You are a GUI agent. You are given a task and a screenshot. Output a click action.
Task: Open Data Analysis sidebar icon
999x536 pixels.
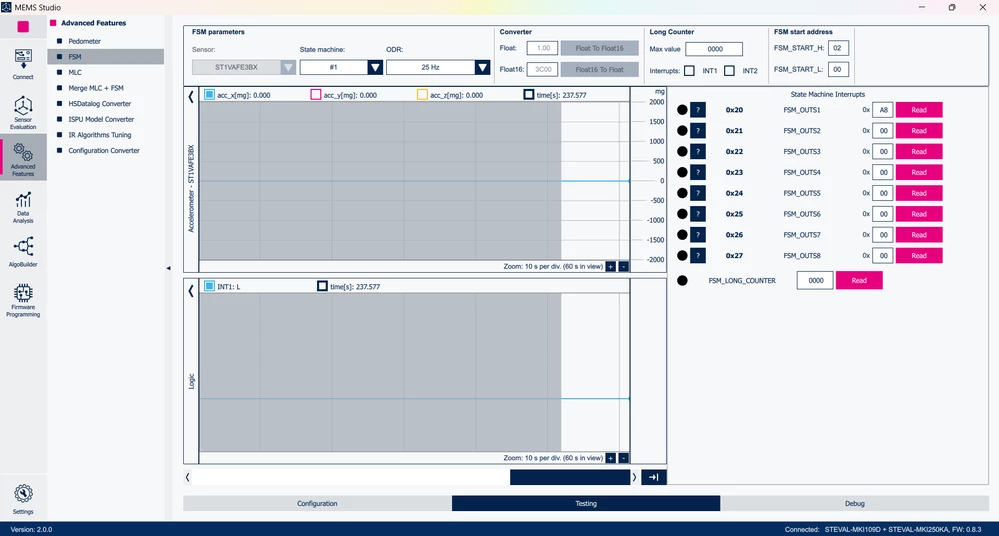click(x=23, y=207)
